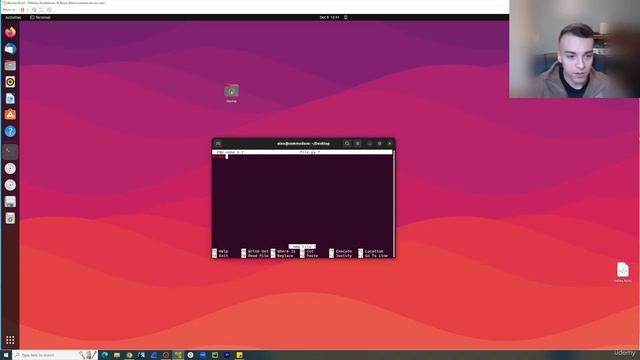Open Rhythmbox music player in the dock
640x360 pixels.
(10, 82)
